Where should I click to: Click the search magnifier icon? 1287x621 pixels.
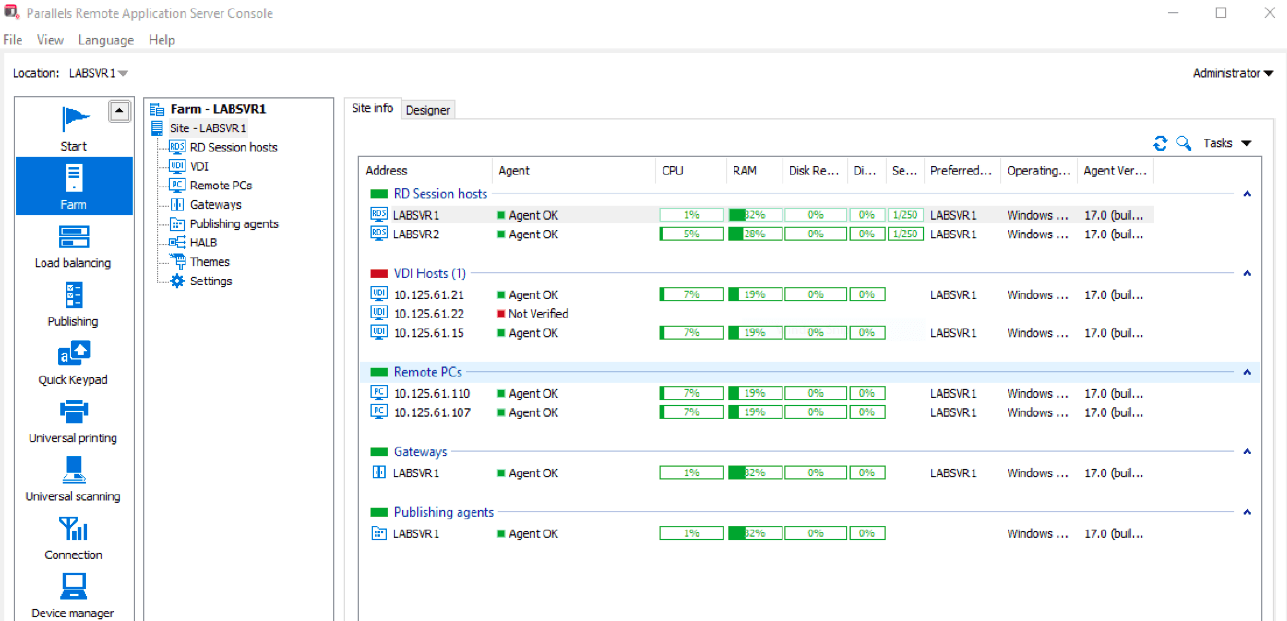1183,143
